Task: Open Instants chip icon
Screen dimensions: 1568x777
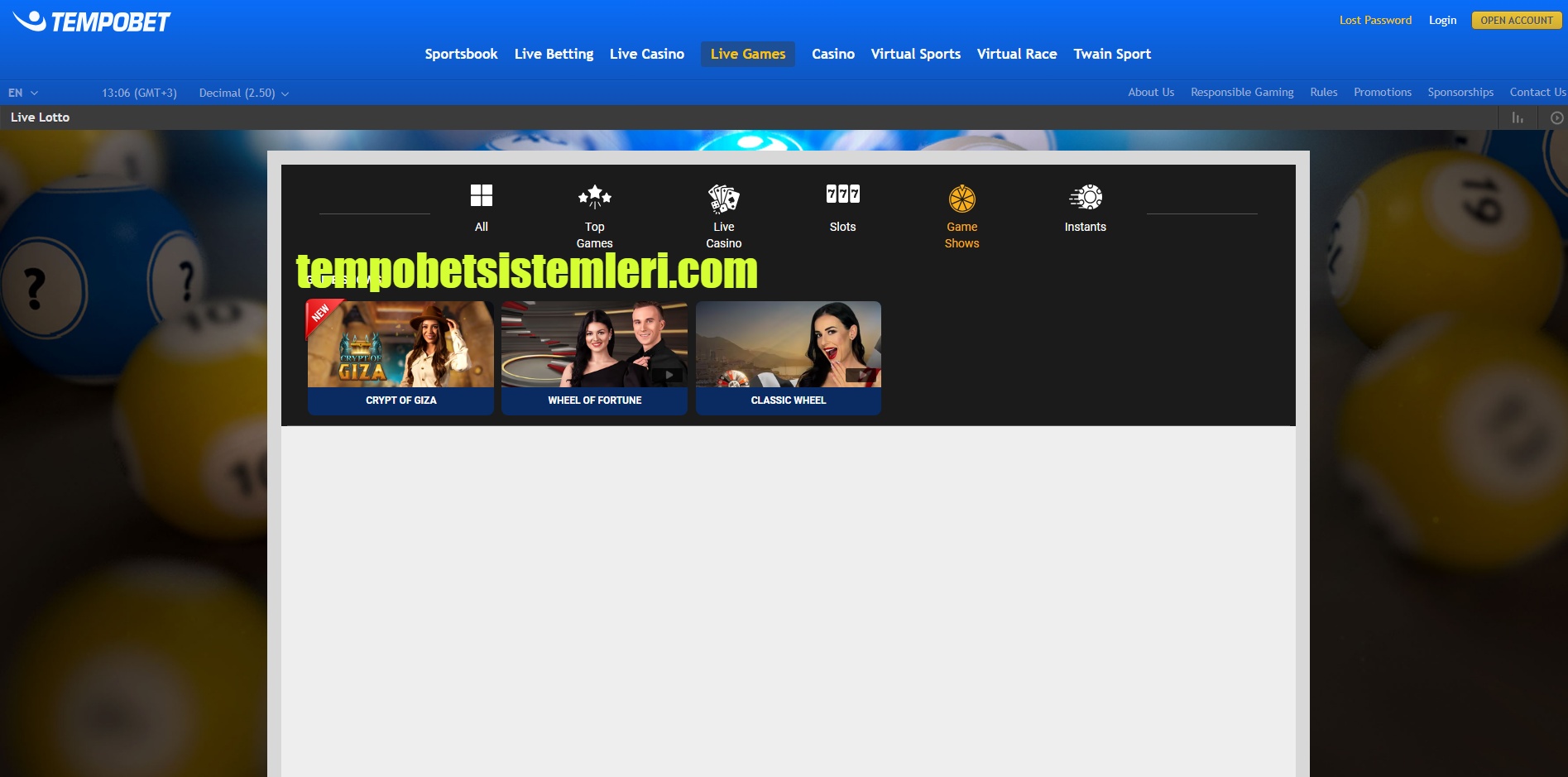Action: click(x=1086, y=197)
